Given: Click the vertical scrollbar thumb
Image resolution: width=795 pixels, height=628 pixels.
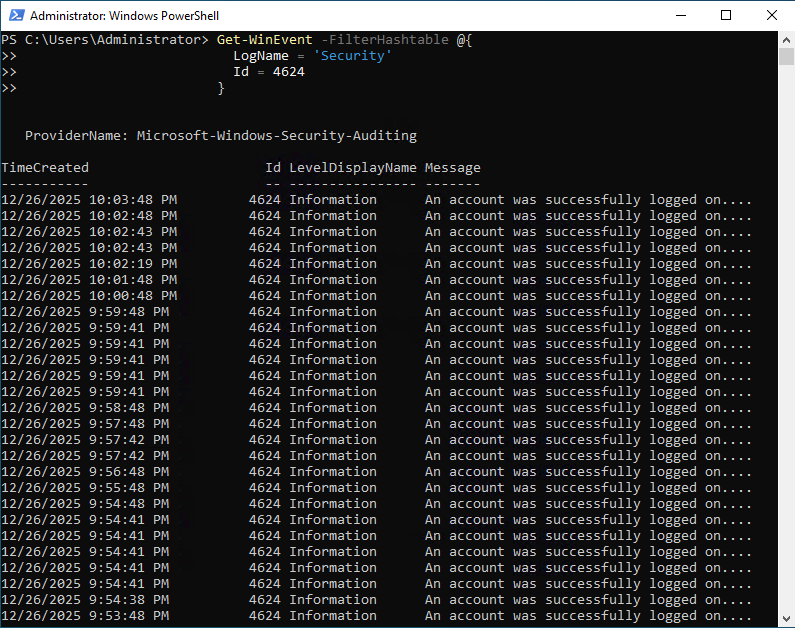Looking at the screenshot, I should tap(786, 56).
